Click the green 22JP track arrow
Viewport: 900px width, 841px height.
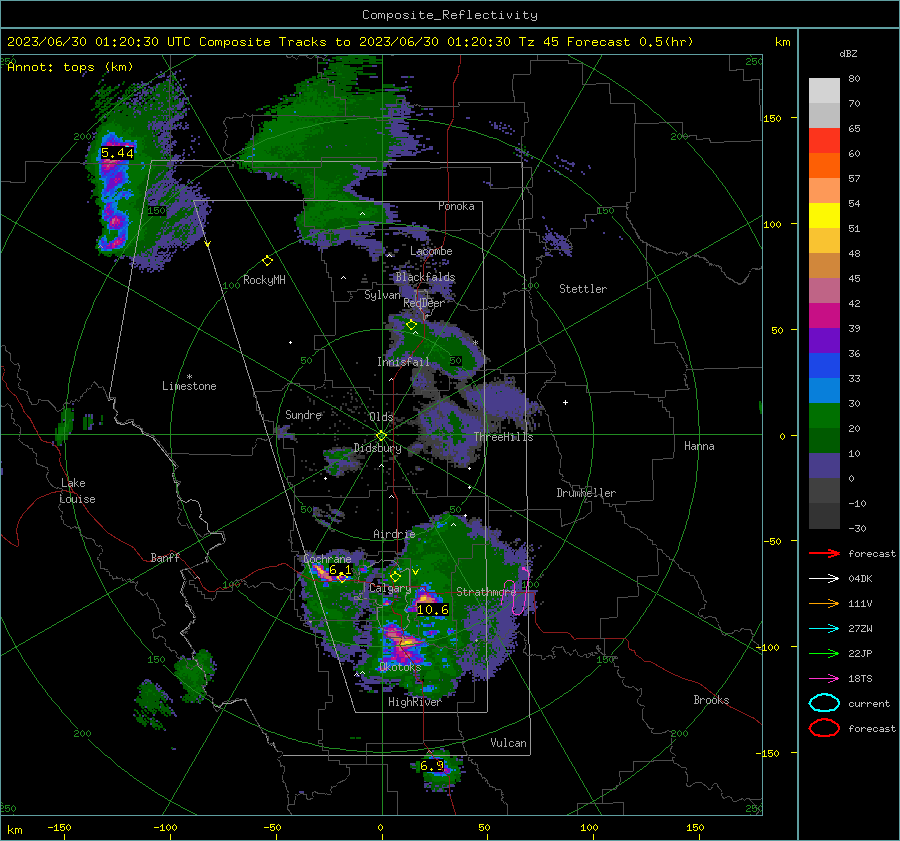coord(824,653)
